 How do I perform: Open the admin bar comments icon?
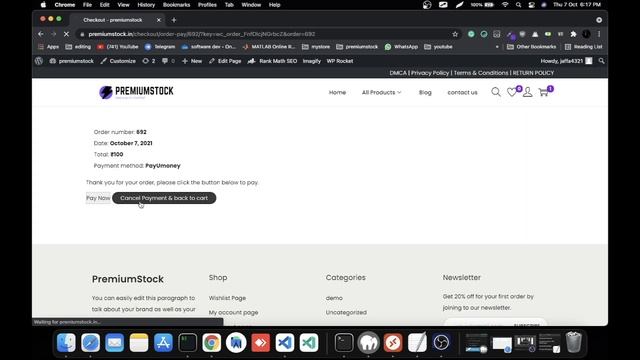tap(168, 61)
